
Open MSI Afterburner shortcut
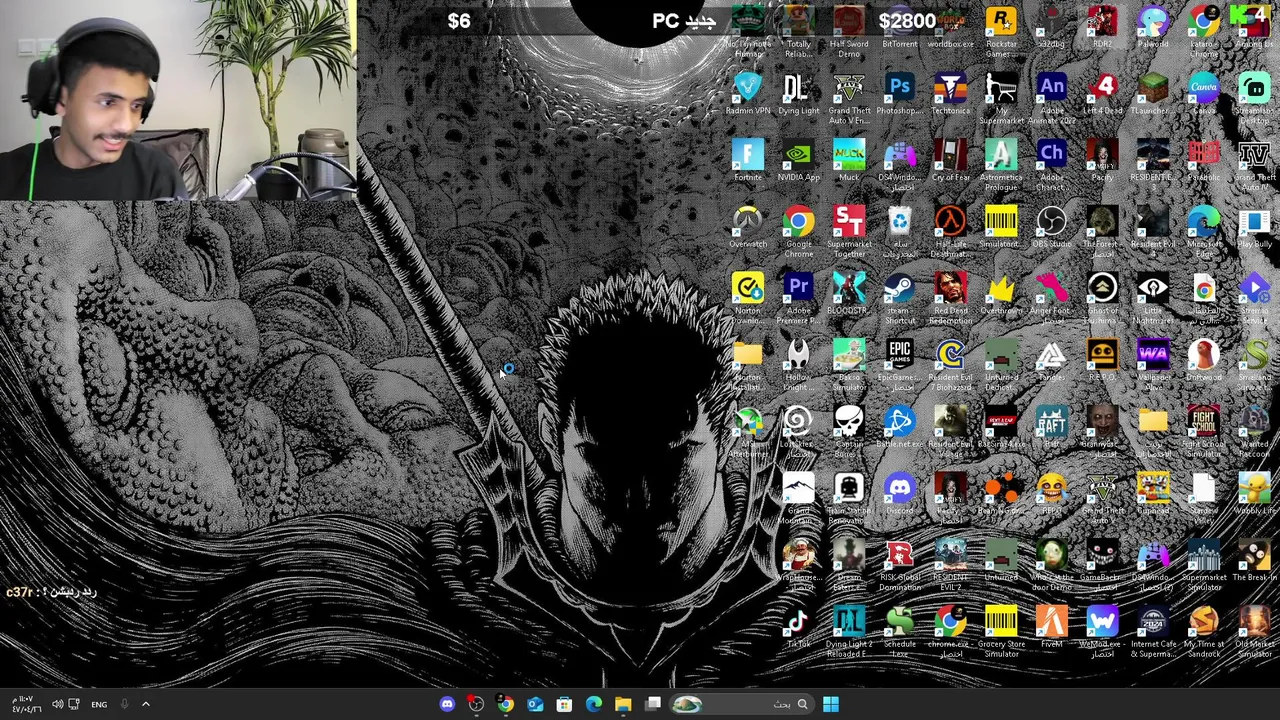pos(748,432)
